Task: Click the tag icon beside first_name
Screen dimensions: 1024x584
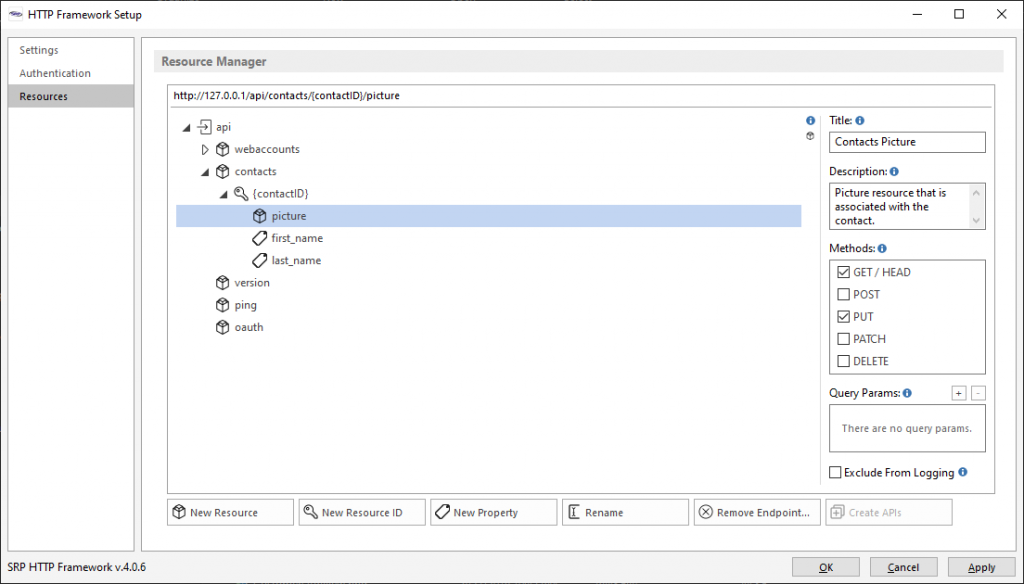Action: (x=258, y=238)
